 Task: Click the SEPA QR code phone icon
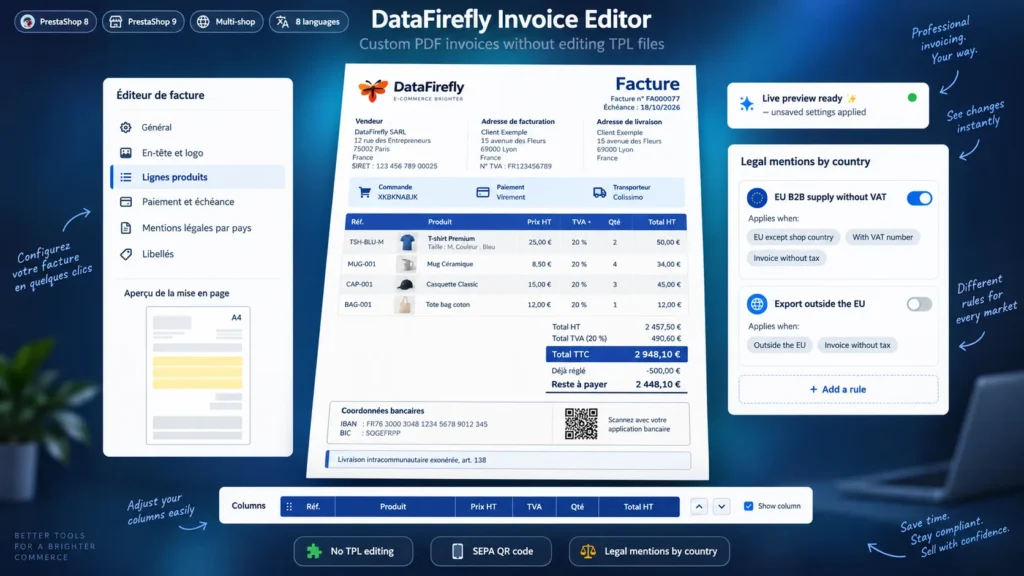pos(457,551)
